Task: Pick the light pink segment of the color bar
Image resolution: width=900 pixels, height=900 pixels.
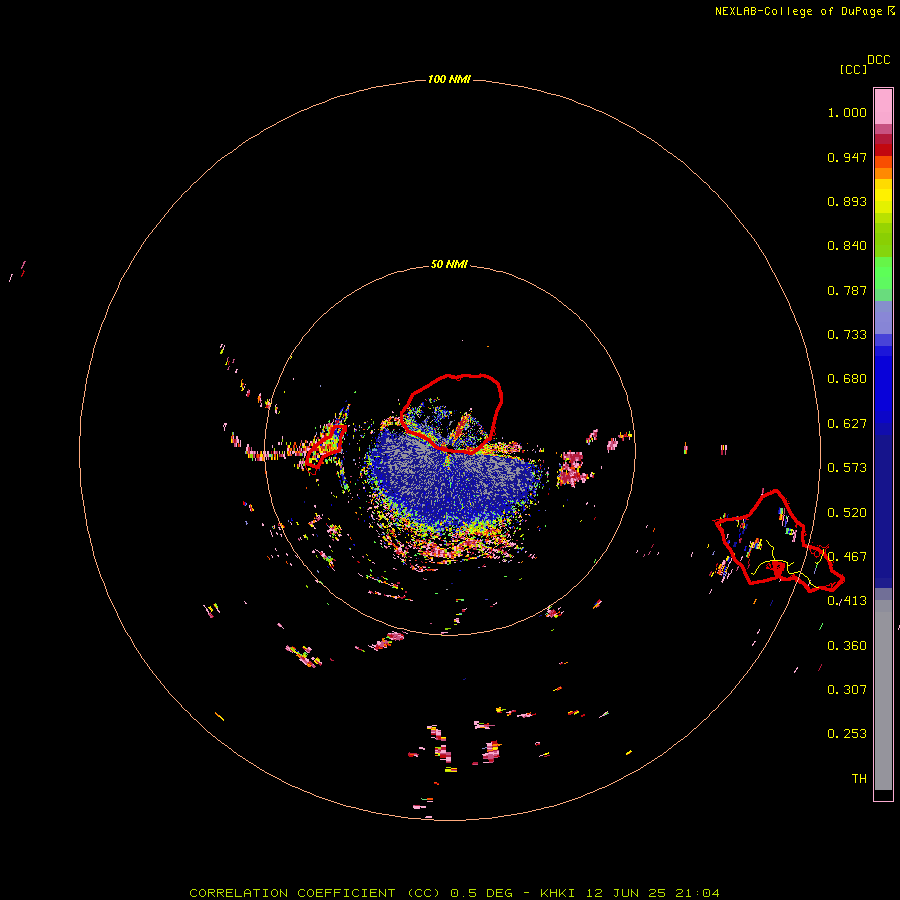Action: tap(883, 107)
